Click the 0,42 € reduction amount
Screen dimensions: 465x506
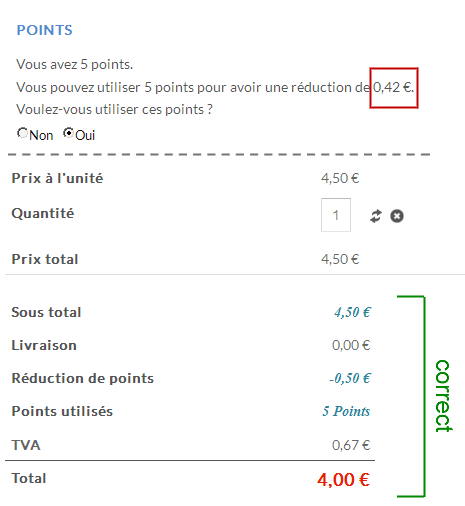393,88
